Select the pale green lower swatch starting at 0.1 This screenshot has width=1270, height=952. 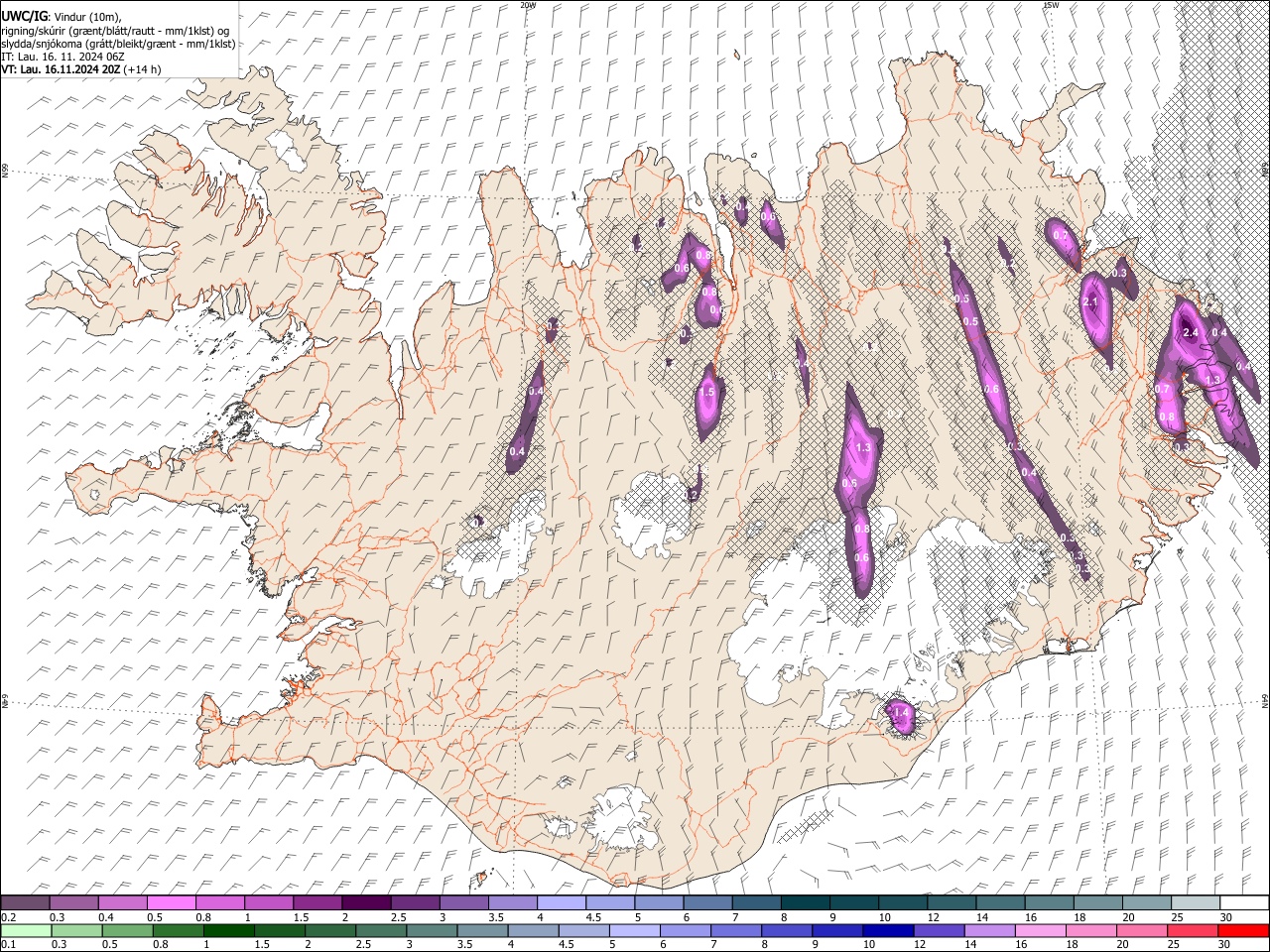pos(26,930)
